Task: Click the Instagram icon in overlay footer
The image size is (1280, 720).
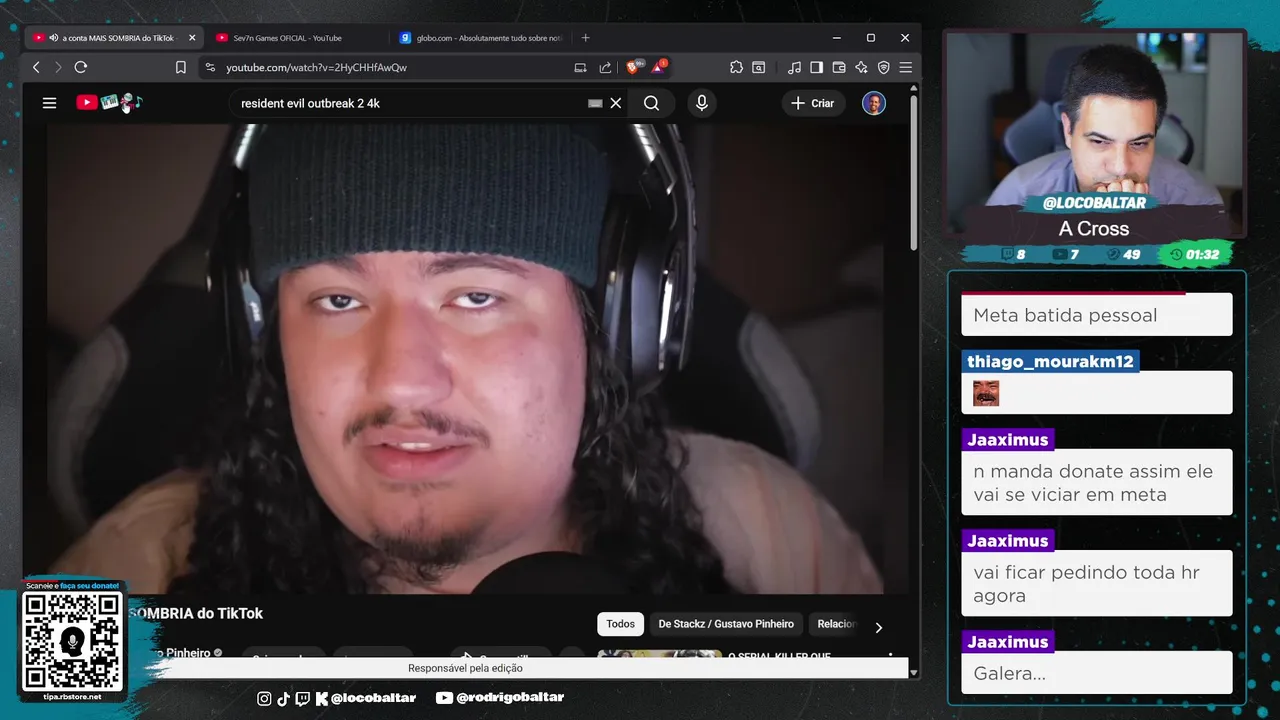Action: coord(264,698)
